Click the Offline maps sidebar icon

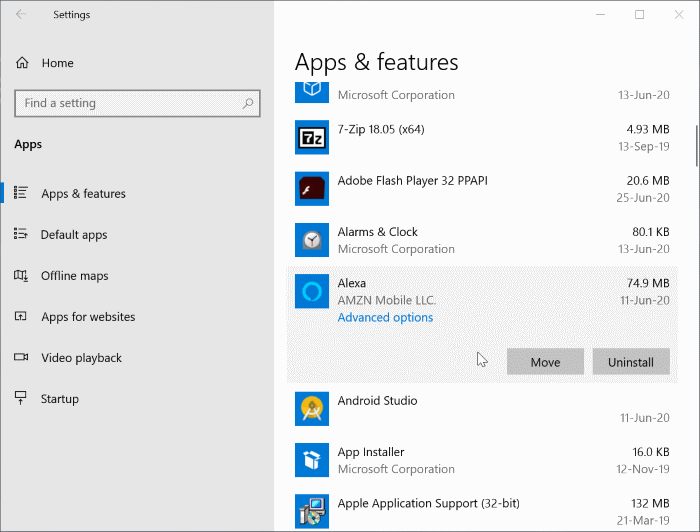[21, 275]
